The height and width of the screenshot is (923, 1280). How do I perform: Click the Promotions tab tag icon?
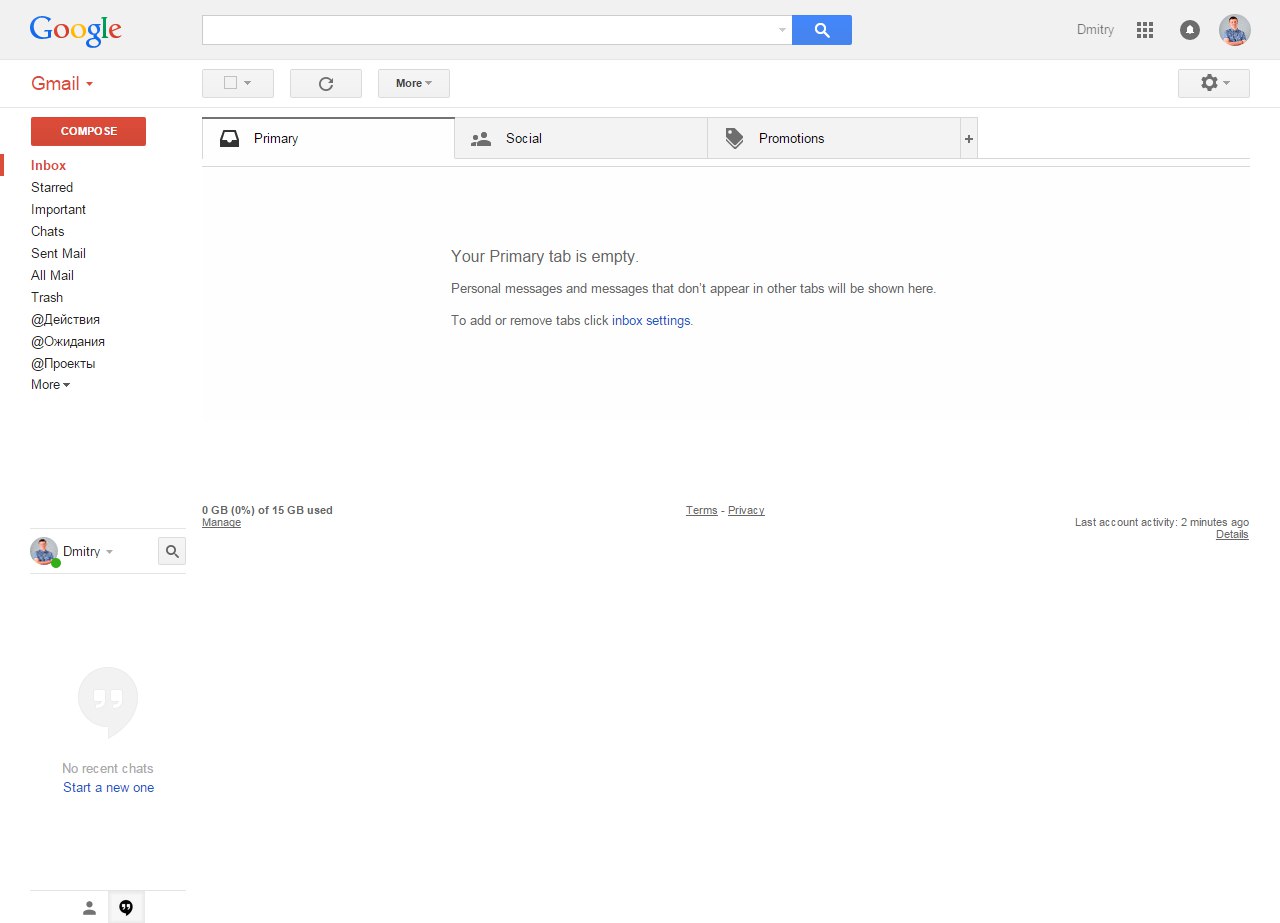coord(734,138)
